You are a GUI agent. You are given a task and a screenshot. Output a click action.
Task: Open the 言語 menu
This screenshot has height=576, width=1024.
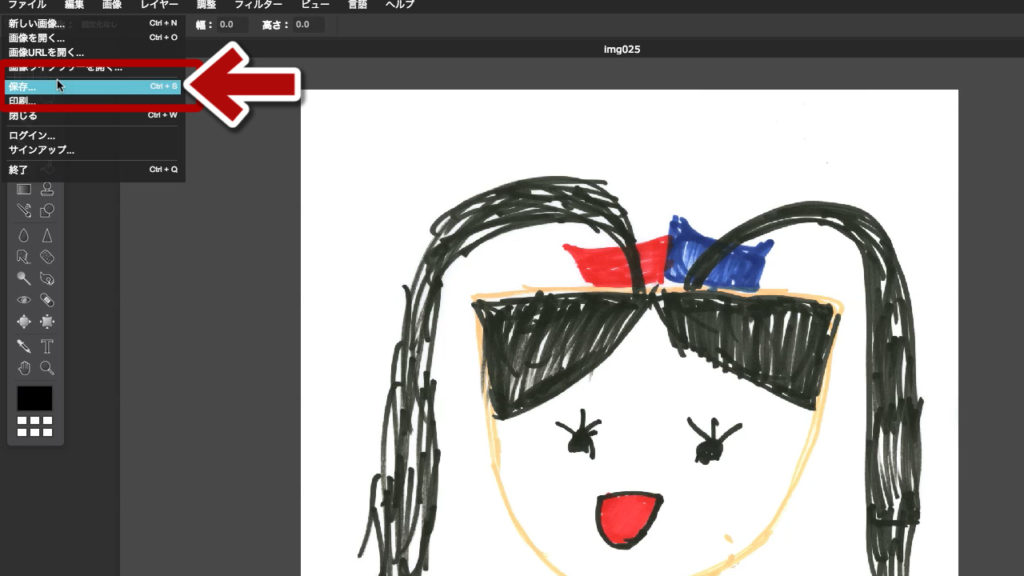point(357,5)
